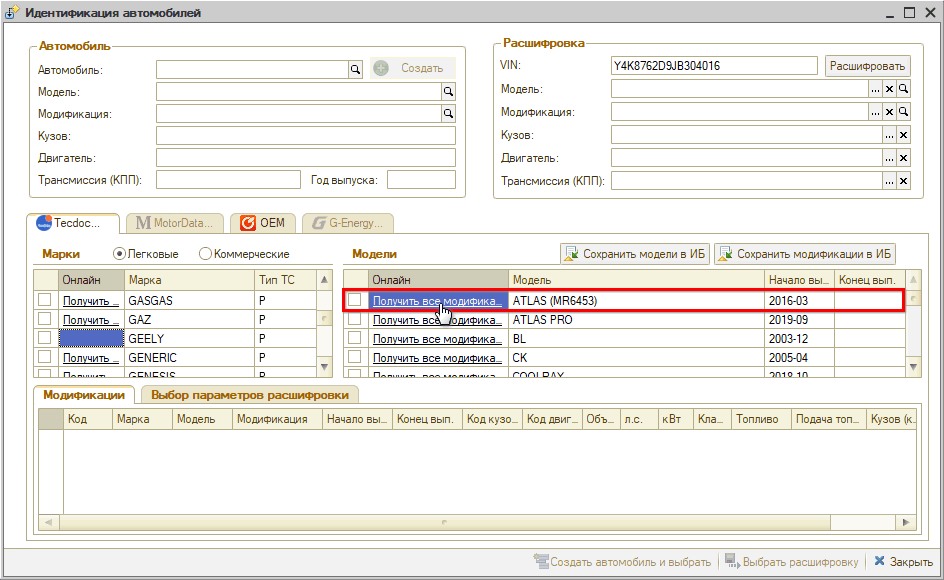Click into the VIN input field

point(714,66)
